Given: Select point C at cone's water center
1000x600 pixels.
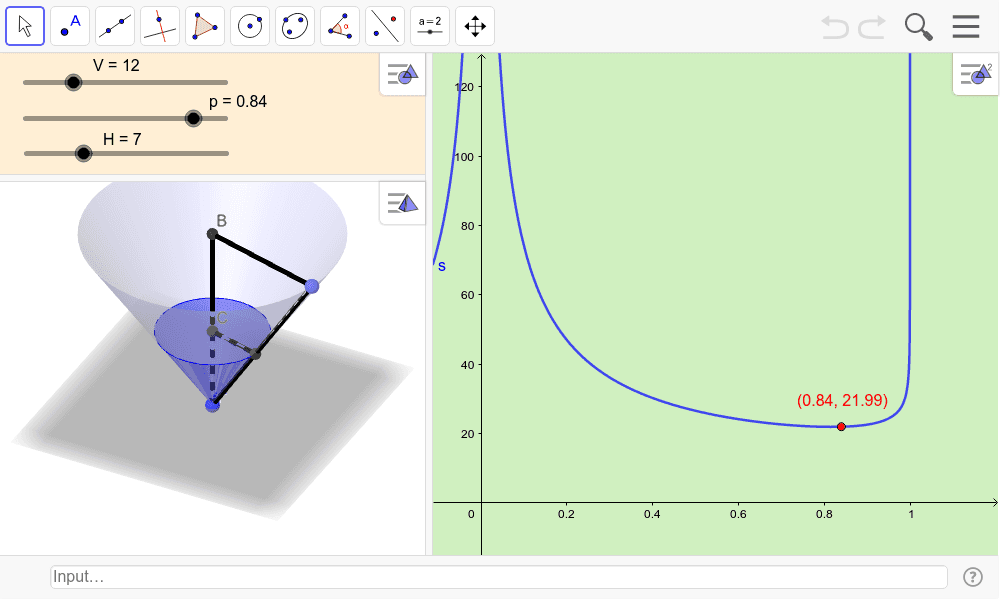Looking at the screenshot, I should point(212,332).
